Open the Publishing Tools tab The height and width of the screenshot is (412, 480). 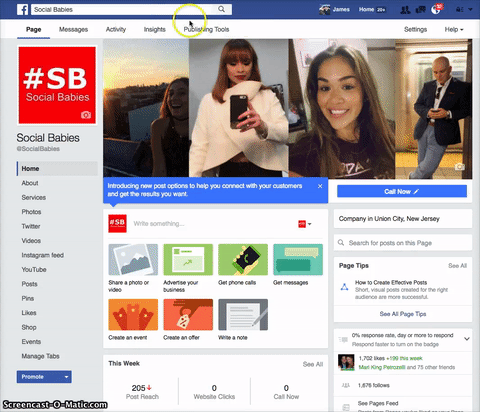pos(206,29)
